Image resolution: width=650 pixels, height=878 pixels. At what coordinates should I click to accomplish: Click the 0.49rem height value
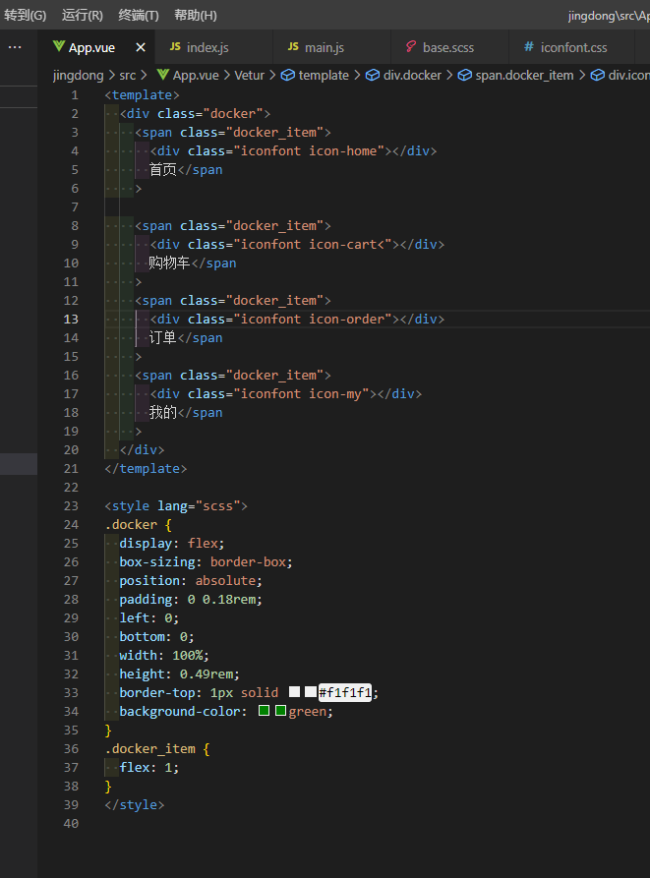pyautogui.click(x=209, y=674)
